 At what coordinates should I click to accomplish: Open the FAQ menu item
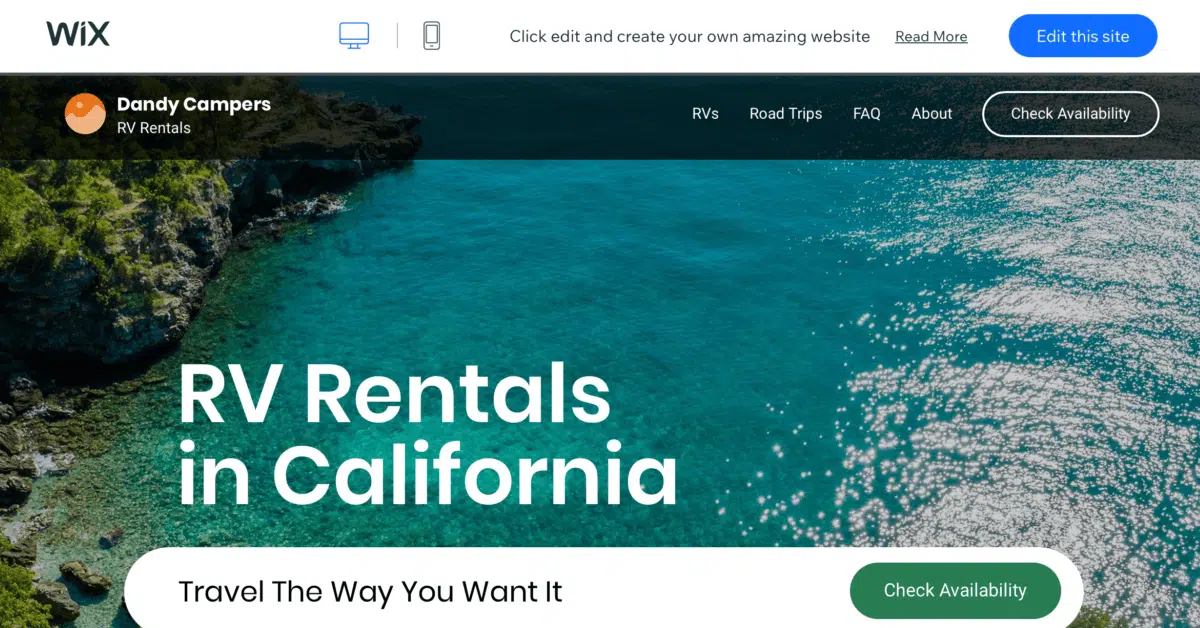(x=867, y=114)
